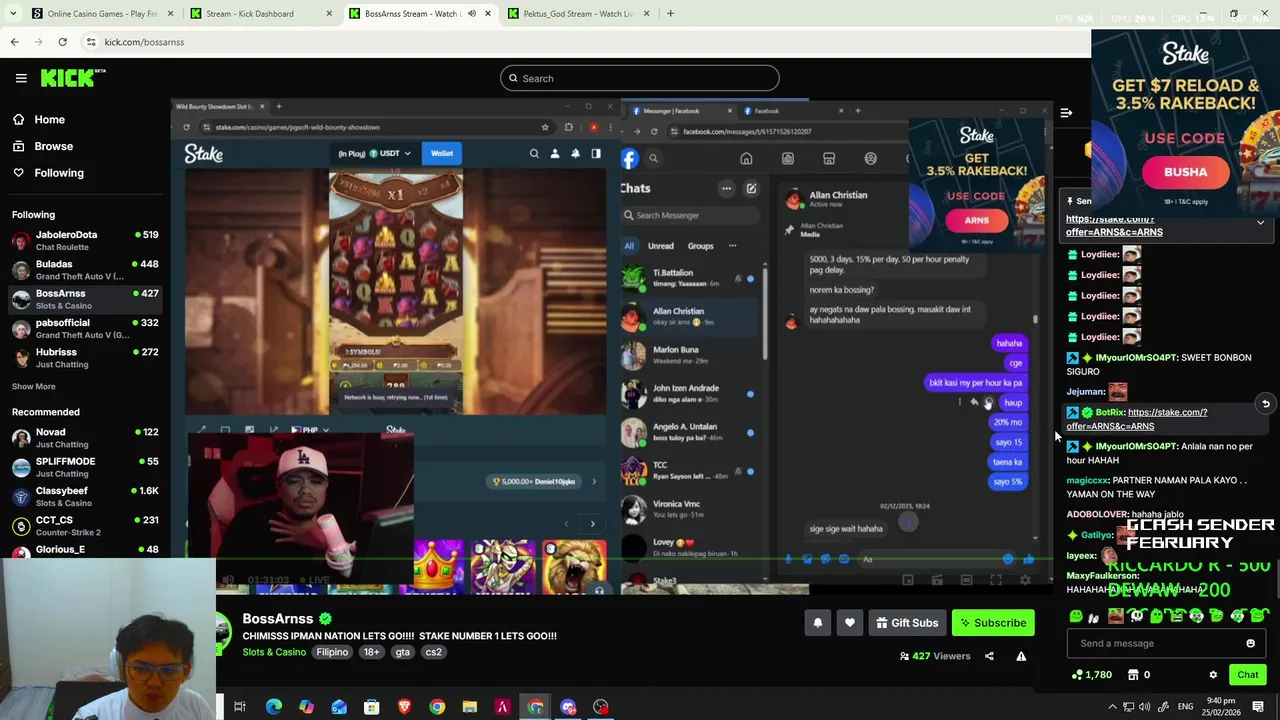The width and height of the screenshot is (1280, 720).
Task: View channel points 1,780
Action: tap(1091, 675)
